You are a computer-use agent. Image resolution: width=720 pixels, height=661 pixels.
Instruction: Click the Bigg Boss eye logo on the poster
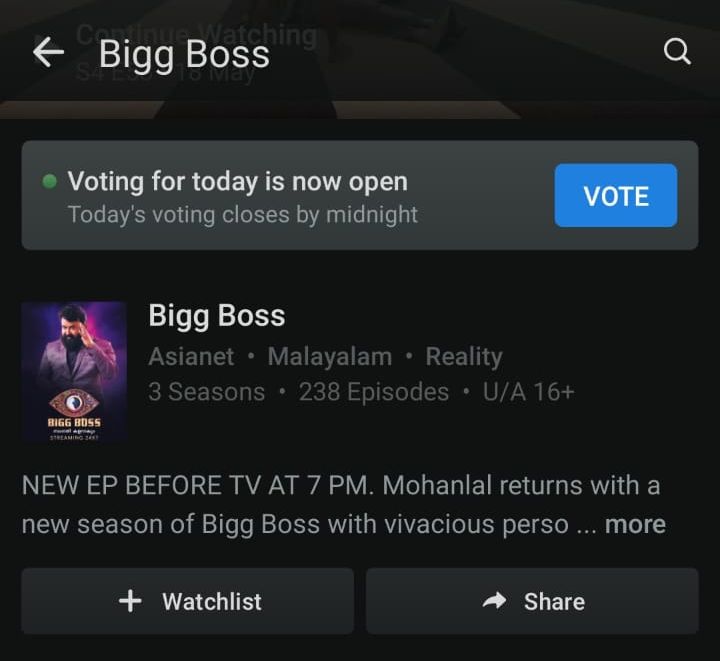[x=73, y=403]
